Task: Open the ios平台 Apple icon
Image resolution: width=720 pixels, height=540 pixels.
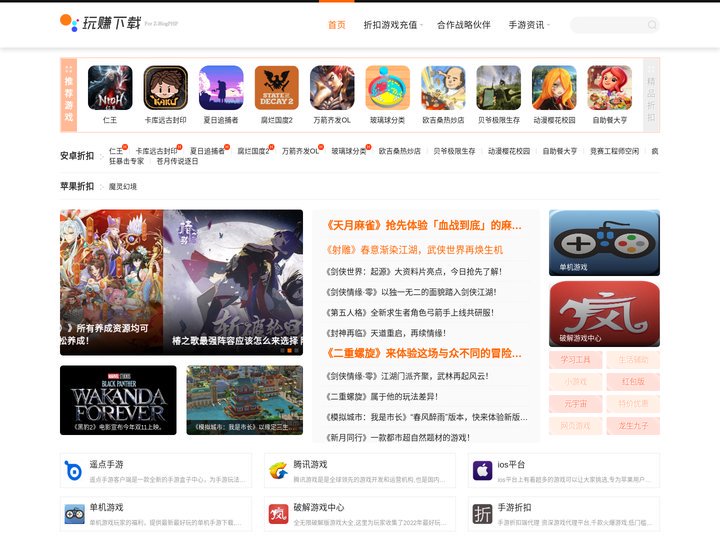Action: [482, 471]
